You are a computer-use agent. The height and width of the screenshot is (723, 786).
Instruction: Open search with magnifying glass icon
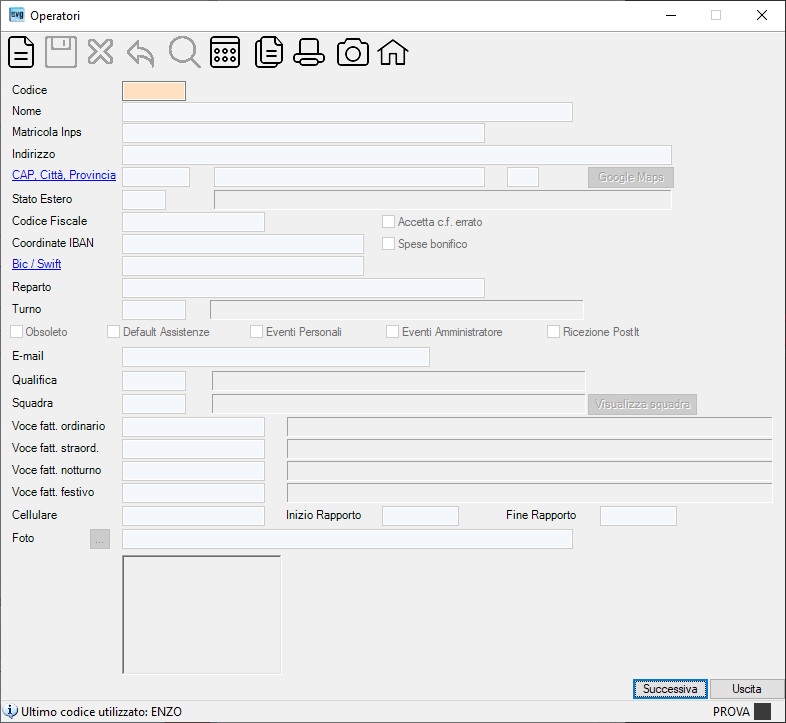pyautogui.click(x=184, y=52)
